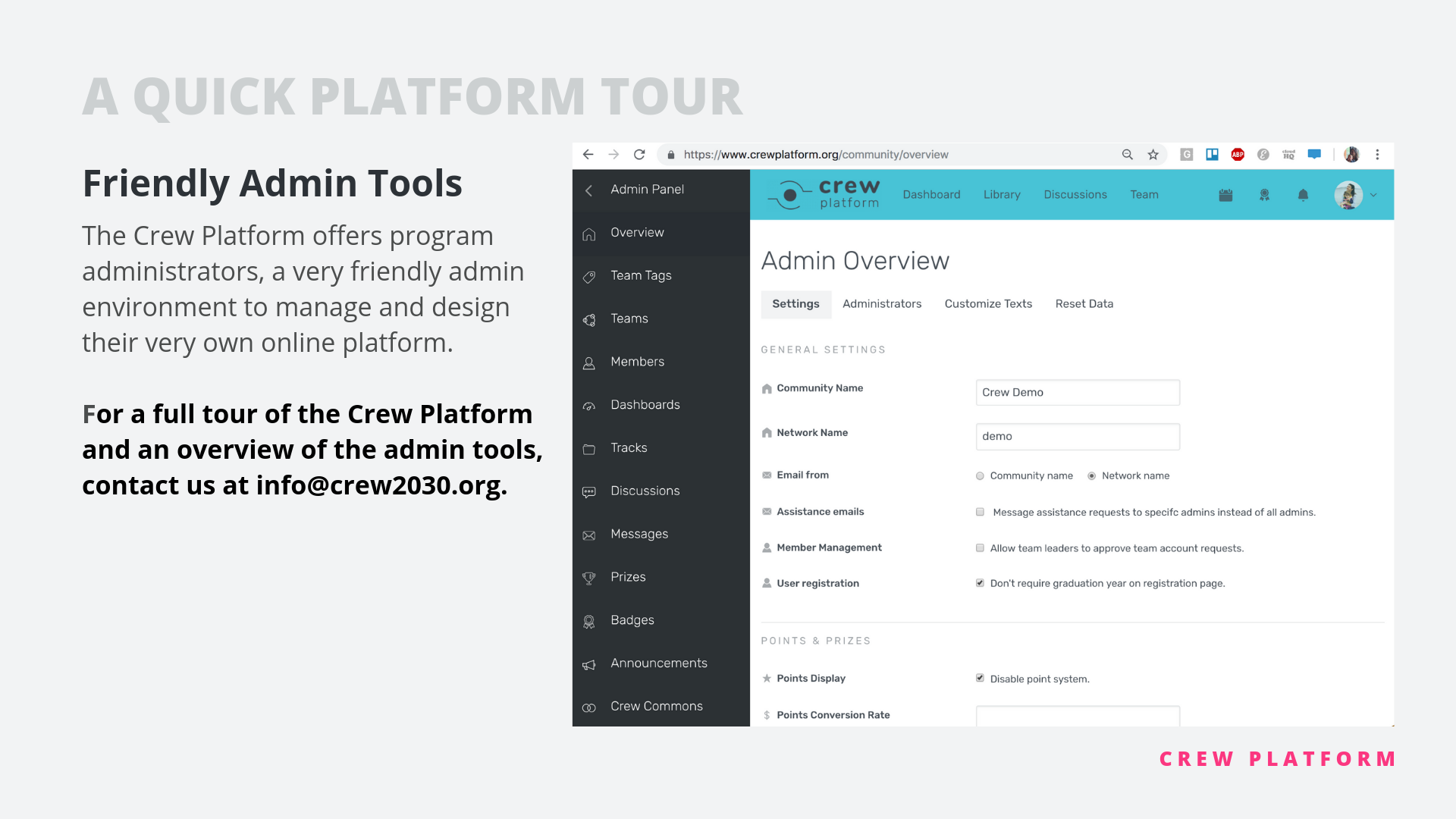Click the Crew Commons icon
The image size is (1456, 819).
point(589,708)
